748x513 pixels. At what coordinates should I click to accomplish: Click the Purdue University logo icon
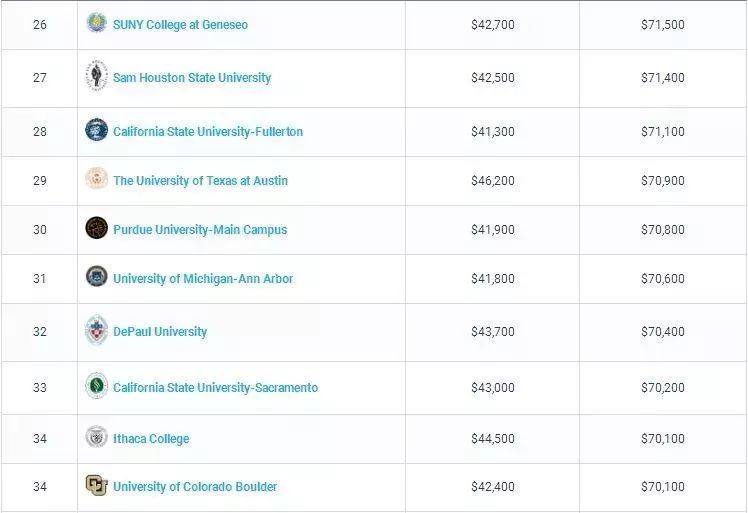tap(96, 228)
